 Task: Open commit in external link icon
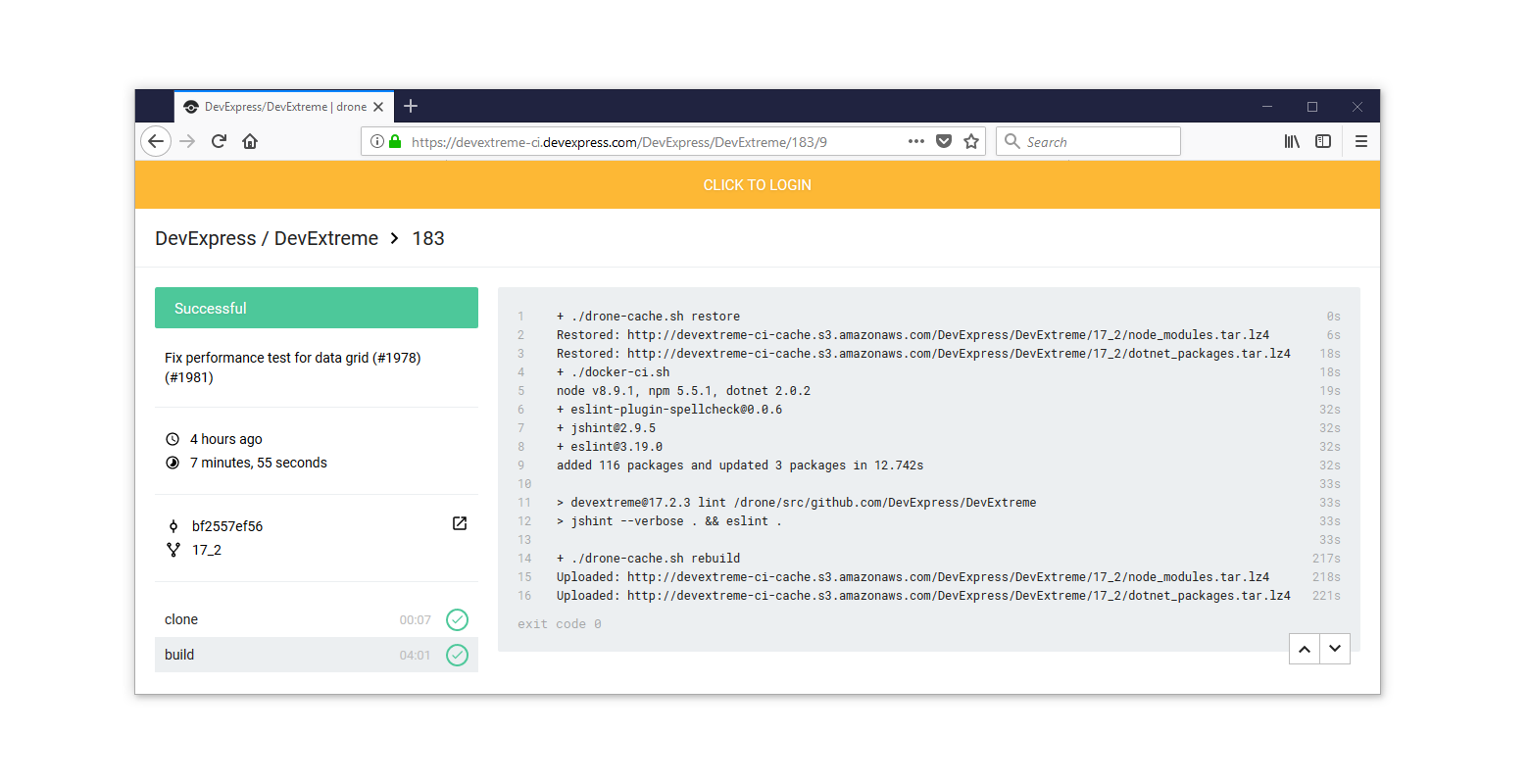pos(460,523)
